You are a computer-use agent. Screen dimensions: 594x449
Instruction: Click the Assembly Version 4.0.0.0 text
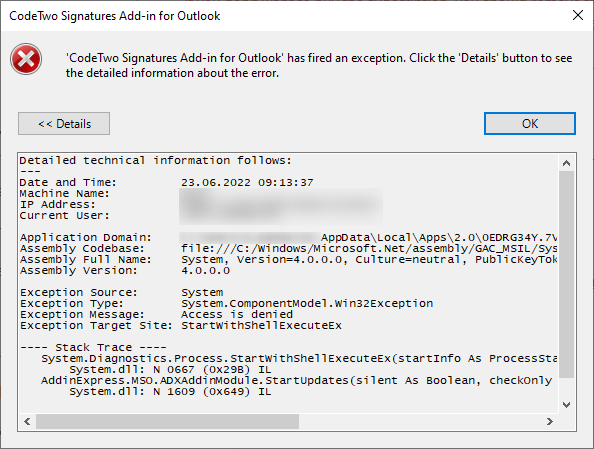click(205, 271)
